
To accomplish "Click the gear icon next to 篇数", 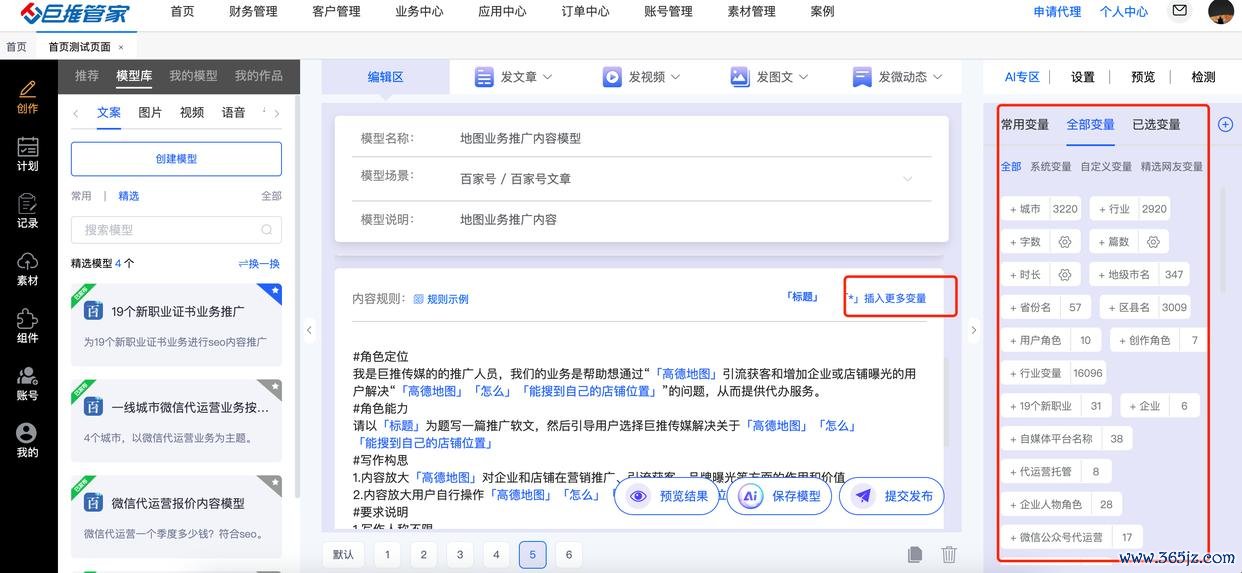I will [1153, 242].
